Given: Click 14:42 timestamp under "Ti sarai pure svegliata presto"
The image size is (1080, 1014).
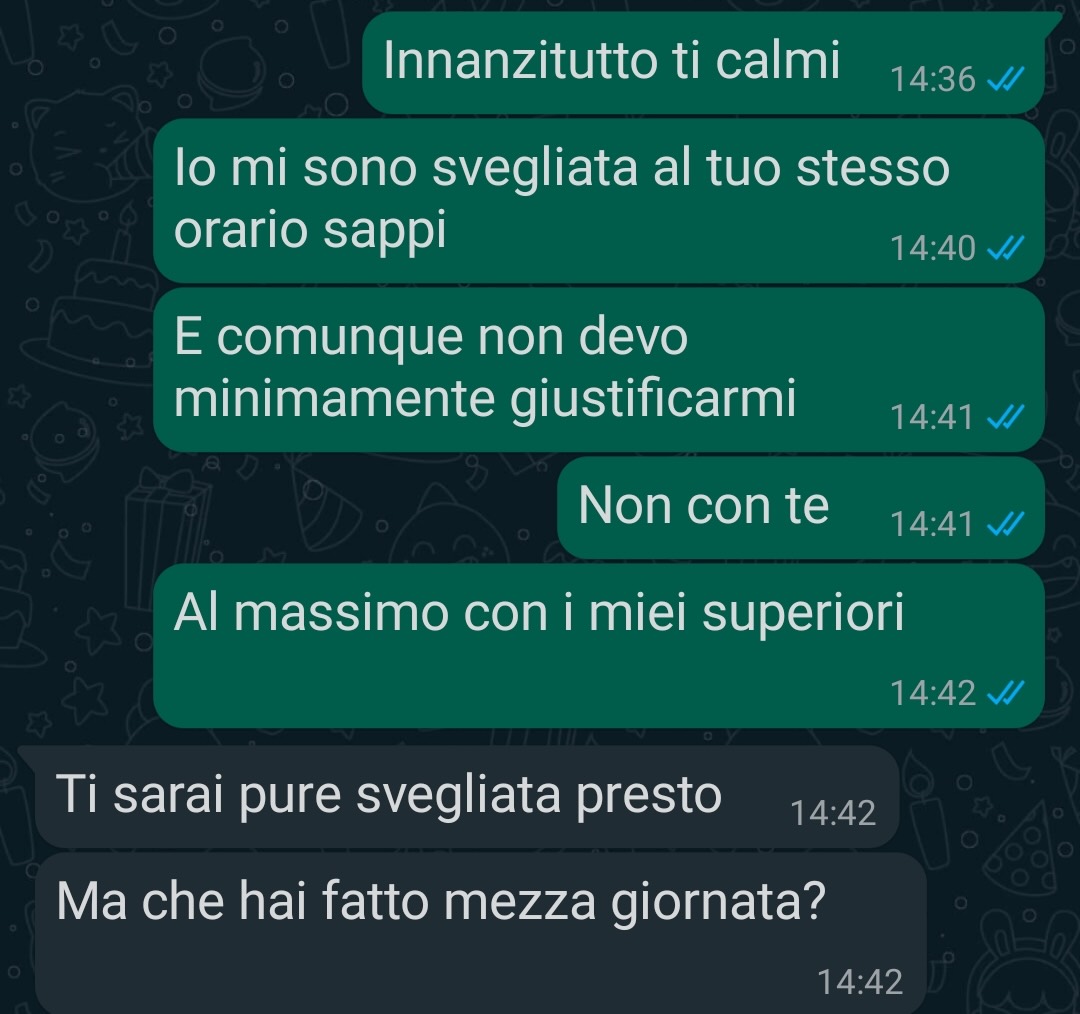Looking at the screenshot, I should pyautogui.click(x=833, y=813).
